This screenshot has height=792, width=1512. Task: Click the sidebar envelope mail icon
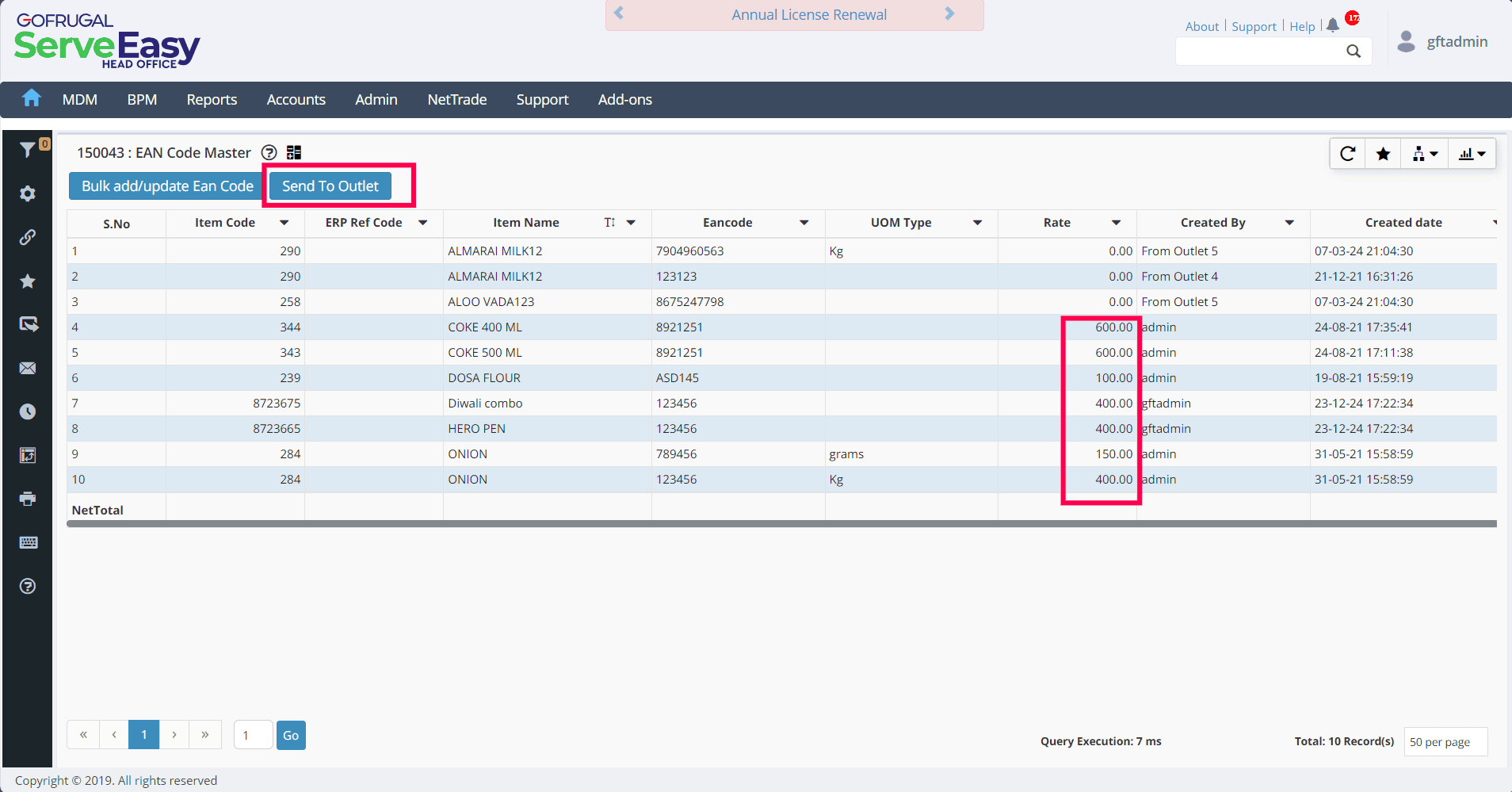click(x=28, y=368)
